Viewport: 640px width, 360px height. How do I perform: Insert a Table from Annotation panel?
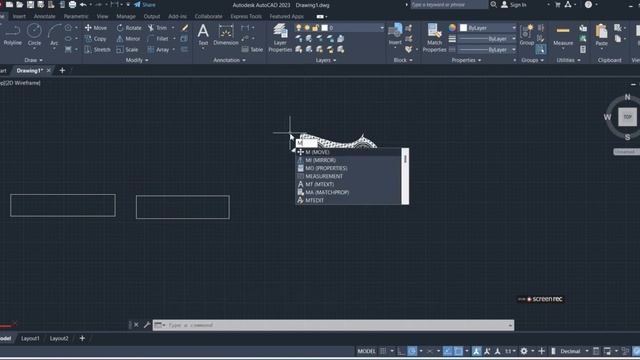(252, 49)
